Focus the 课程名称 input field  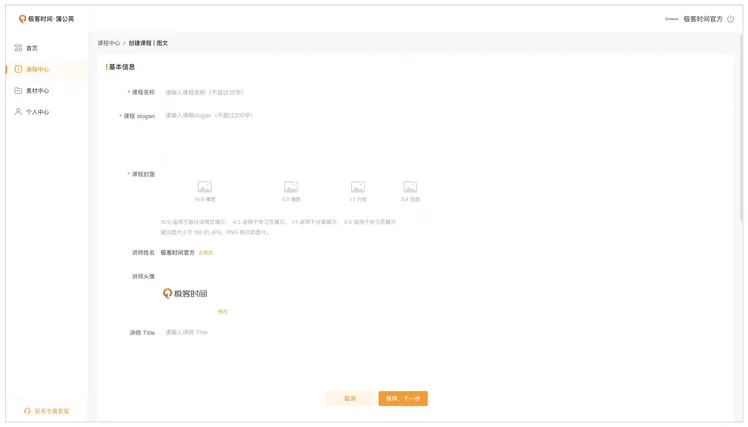point(300,92)
